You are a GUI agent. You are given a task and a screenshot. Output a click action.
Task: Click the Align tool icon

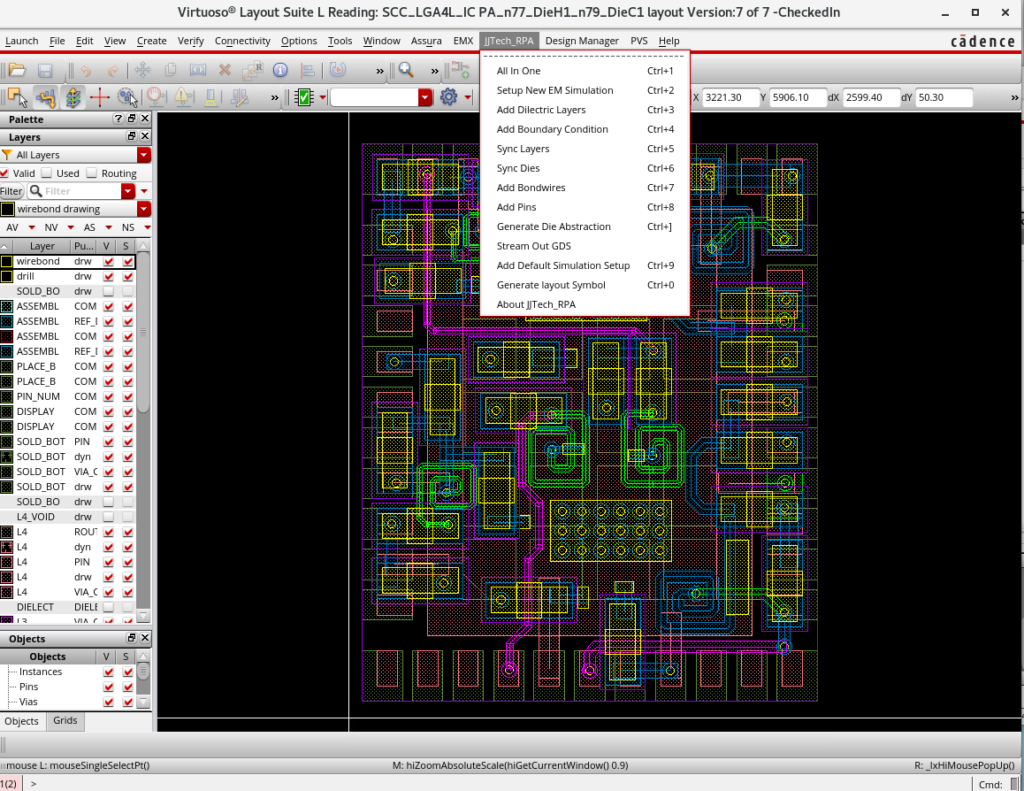coord(307,70)
